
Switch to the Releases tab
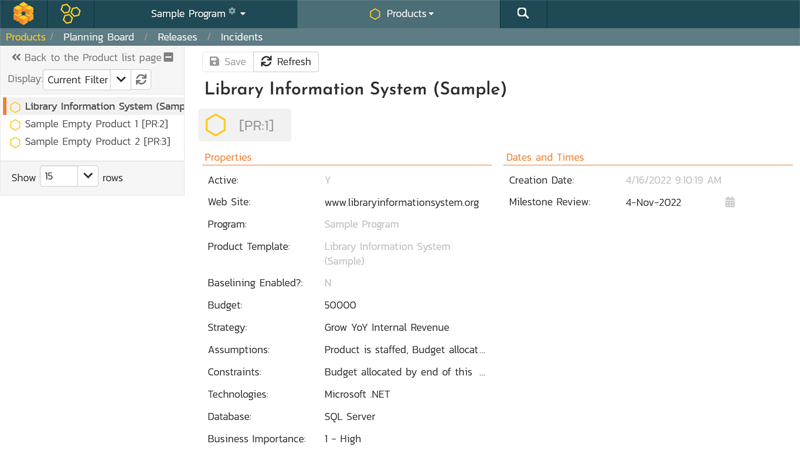pyautogui.click(x=177, y=37)
